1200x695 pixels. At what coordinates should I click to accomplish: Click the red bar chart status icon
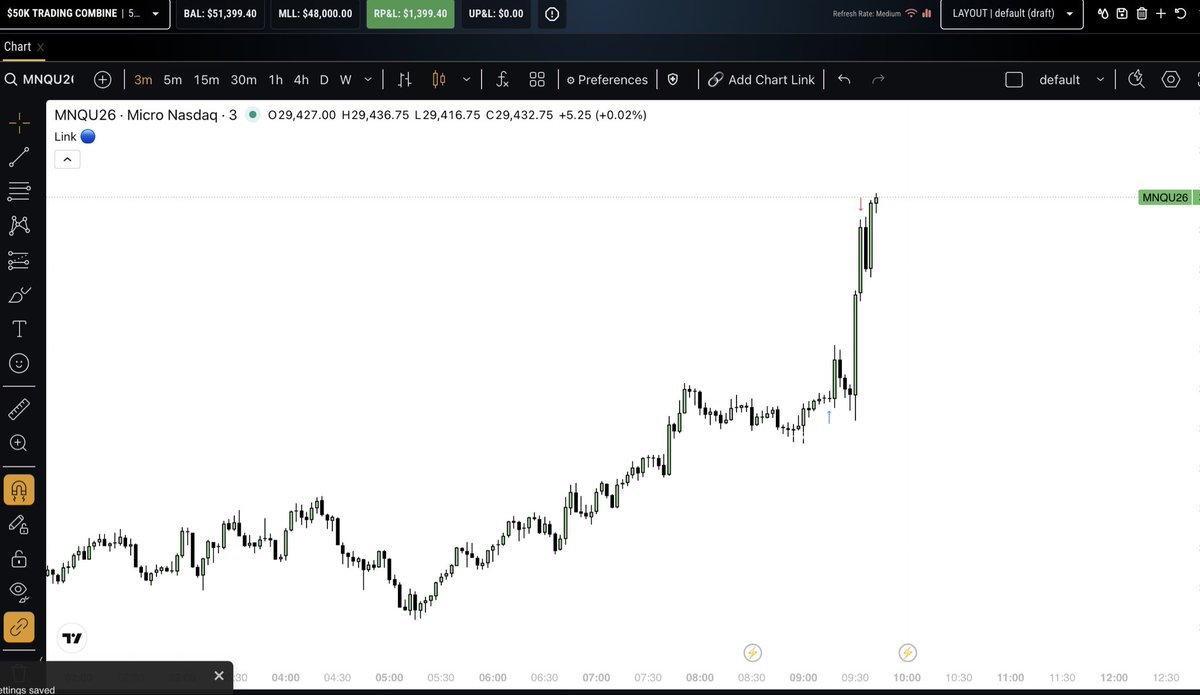click(x=927, y=14)
